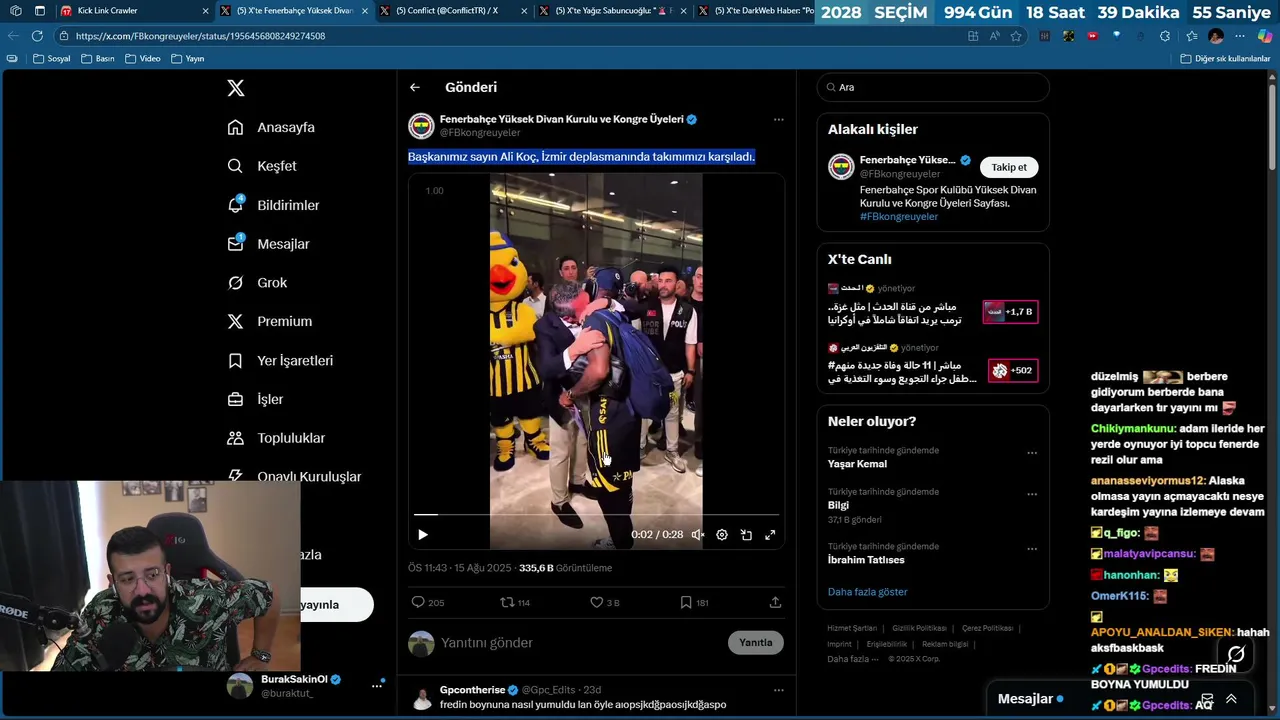Open Topluluklar communities

click(276, 438)
